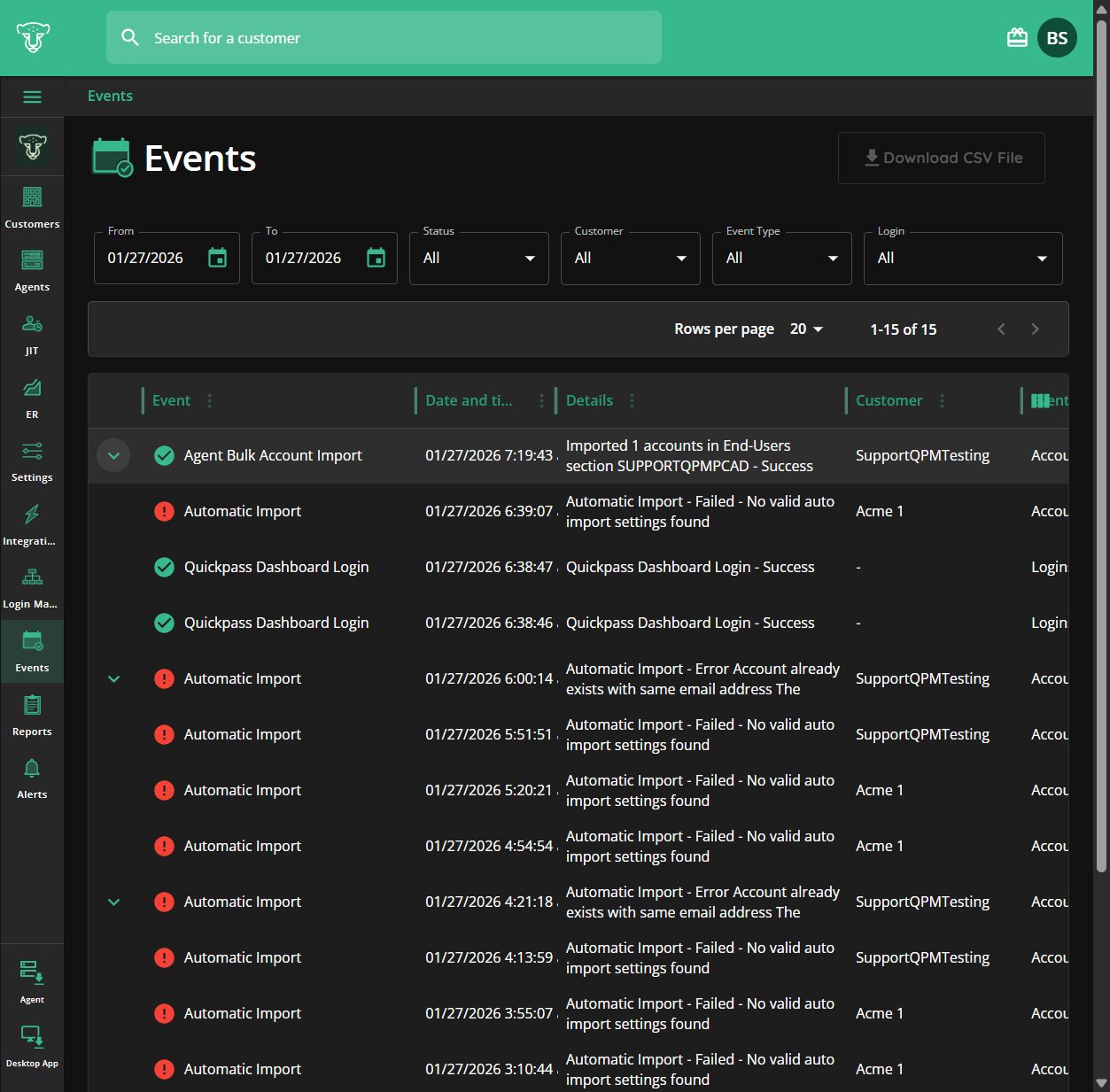Open the Date and time column options menu
The height and width of the screenshot is (1092, 1110).
point(541,400)
